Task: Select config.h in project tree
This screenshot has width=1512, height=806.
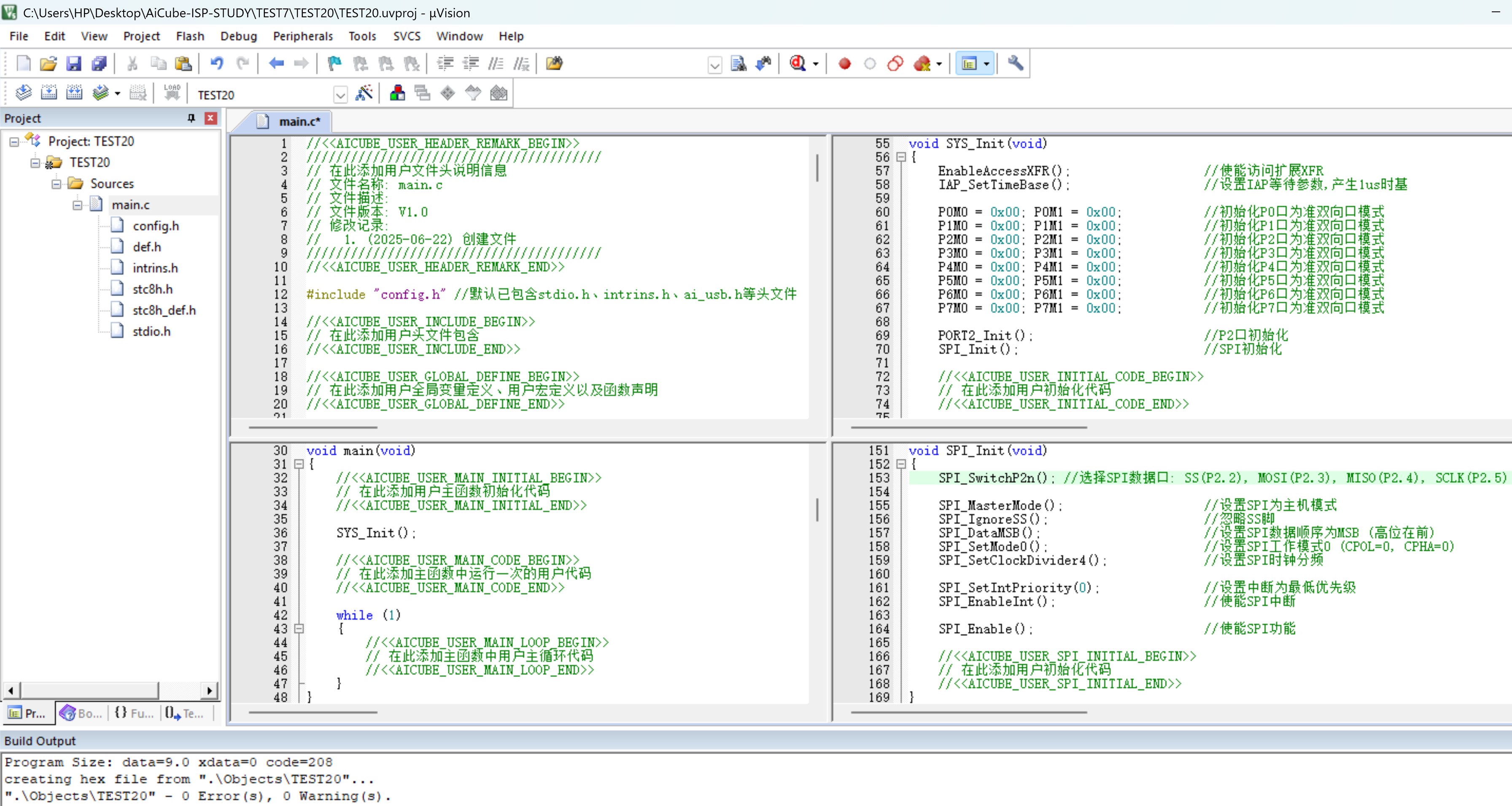Action: (156, 226)
